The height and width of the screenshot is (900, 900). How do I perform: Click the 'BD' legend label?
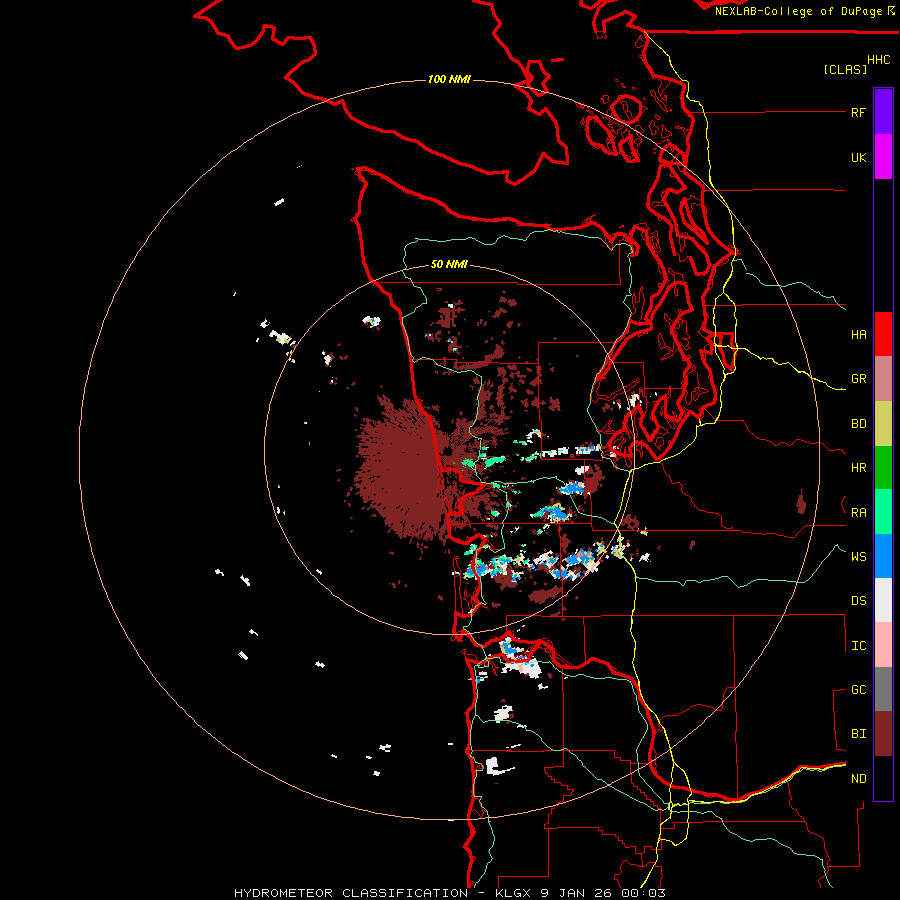(858, 424)
